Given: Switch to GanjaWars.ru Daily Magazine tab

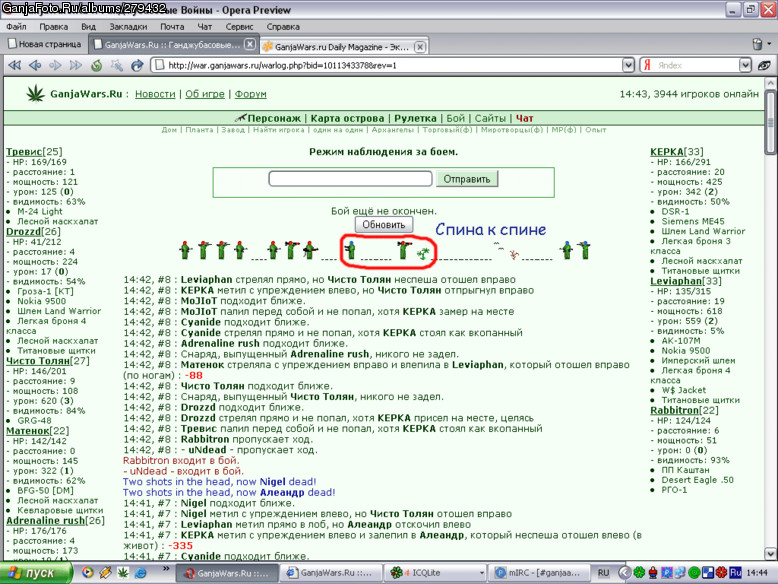Looking at the screenshot, I should click(343, 47).
